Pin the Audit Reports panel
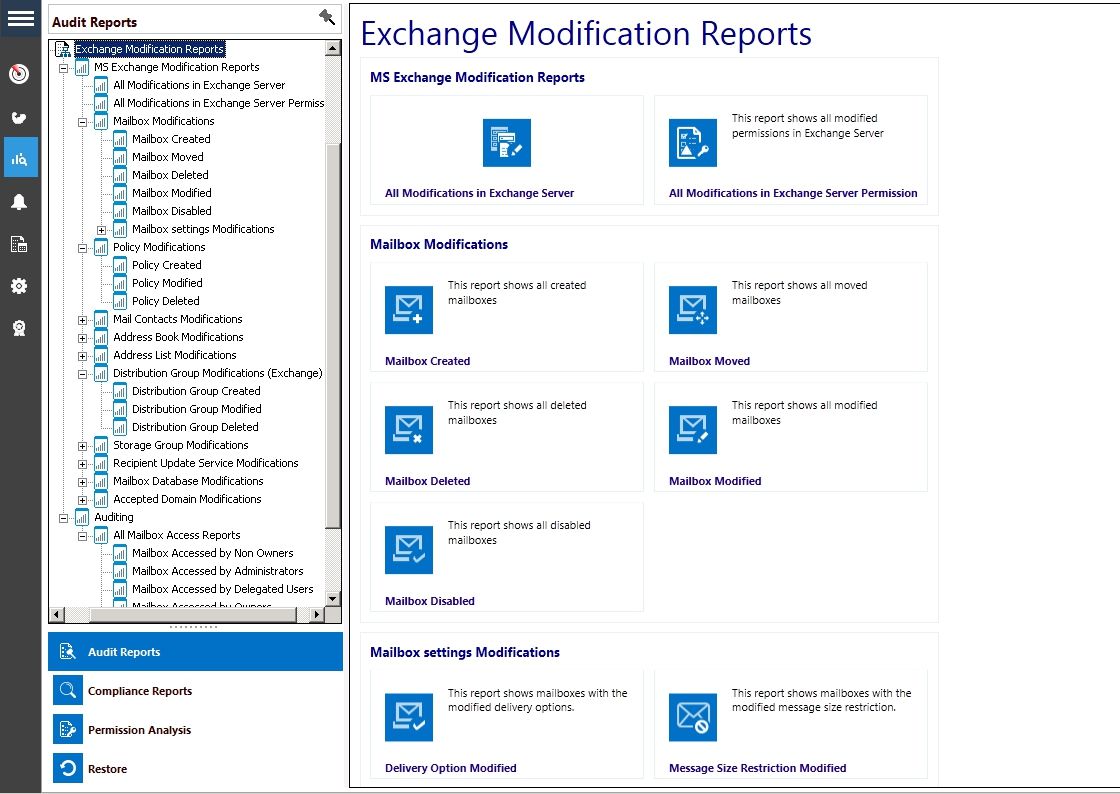Screen dimensions: 1120x794 pos(326,16)
